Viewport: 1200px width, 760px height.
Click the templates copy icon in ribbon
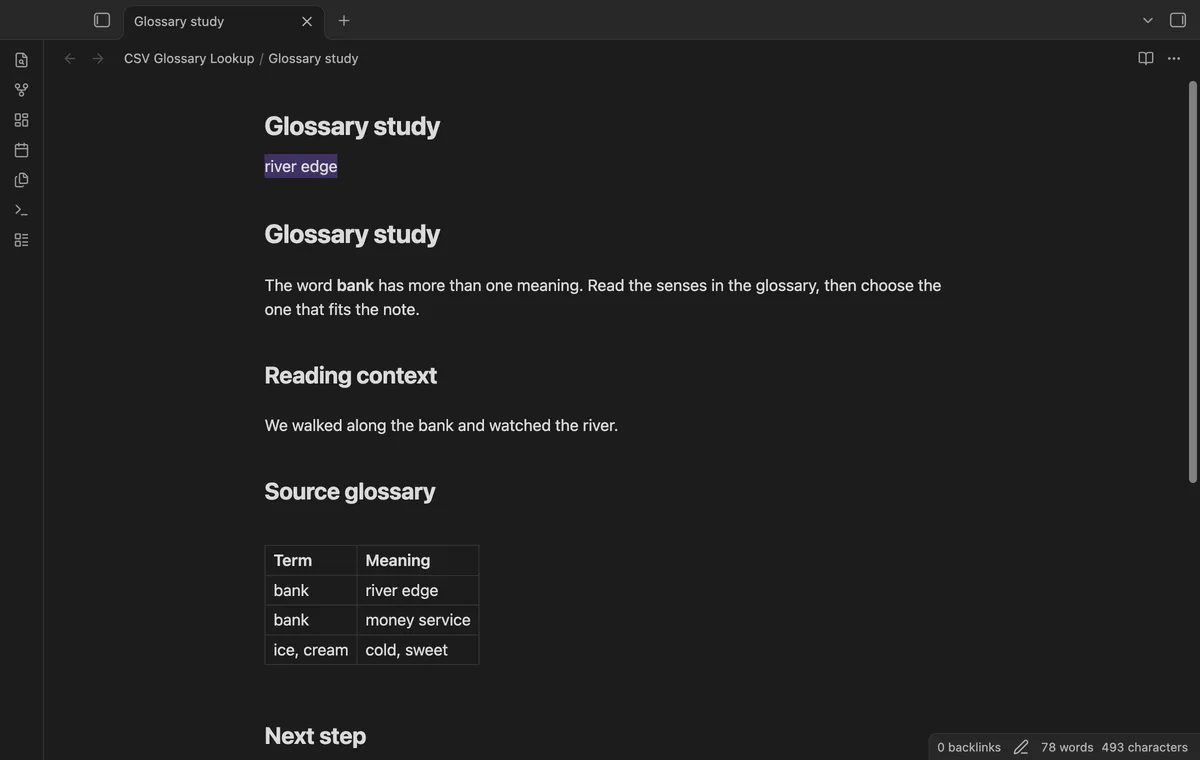click(22, 180)
